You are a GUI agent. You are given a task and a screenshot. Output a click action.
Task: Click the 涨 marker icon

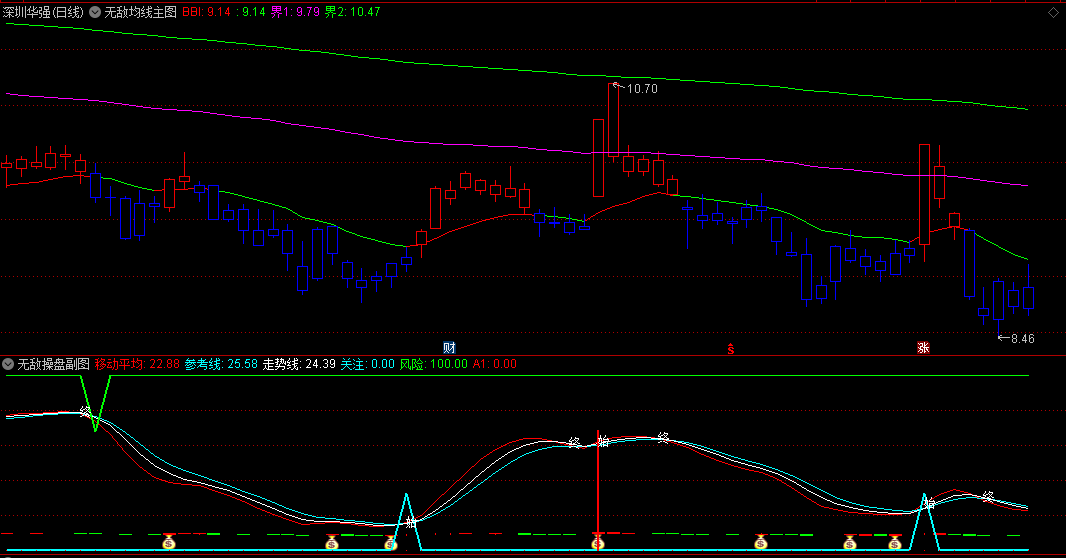click(922, 348)
